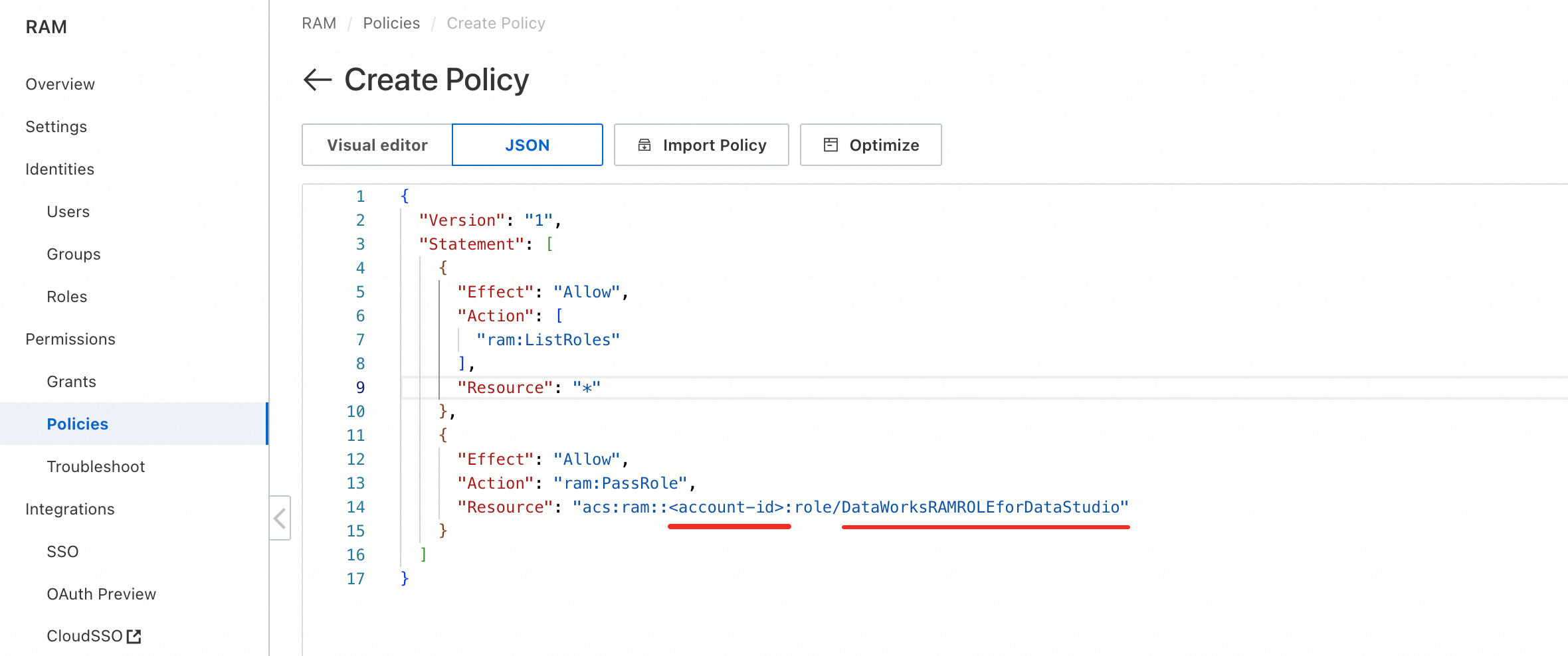Click the Import Policy button
The image size is (1568, 656).
pos(702,145)
